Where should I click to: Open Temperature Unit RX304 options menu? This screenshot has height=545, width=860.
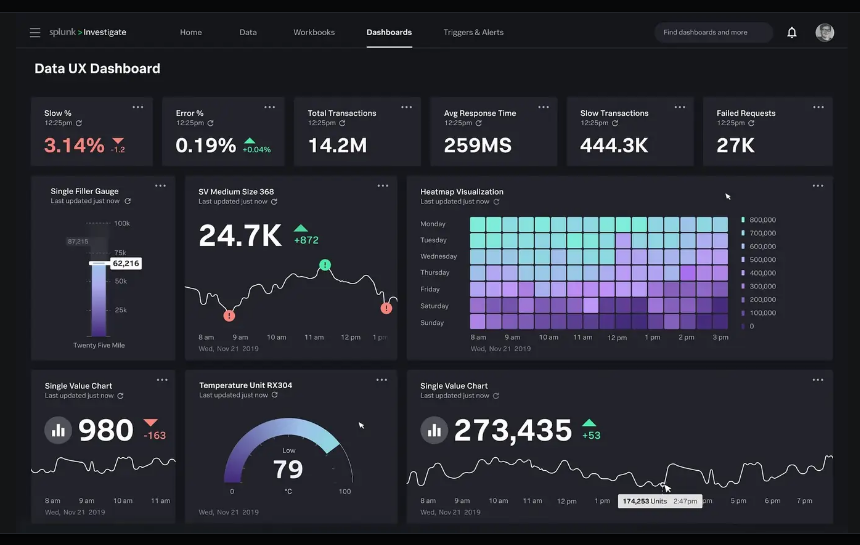(382, 380)
